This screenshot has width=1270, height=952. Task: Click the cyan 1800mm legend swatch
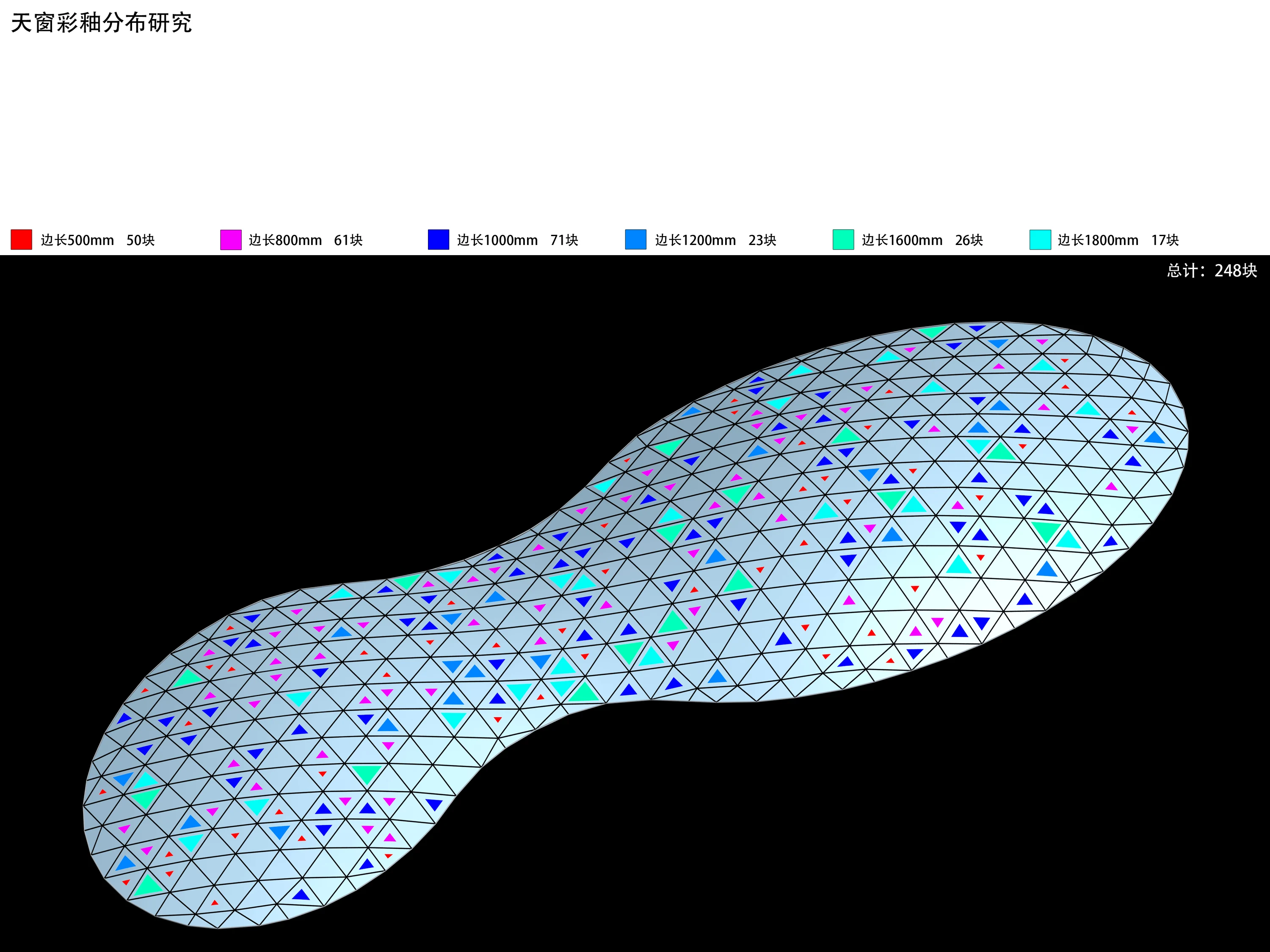click(1041, 239)
